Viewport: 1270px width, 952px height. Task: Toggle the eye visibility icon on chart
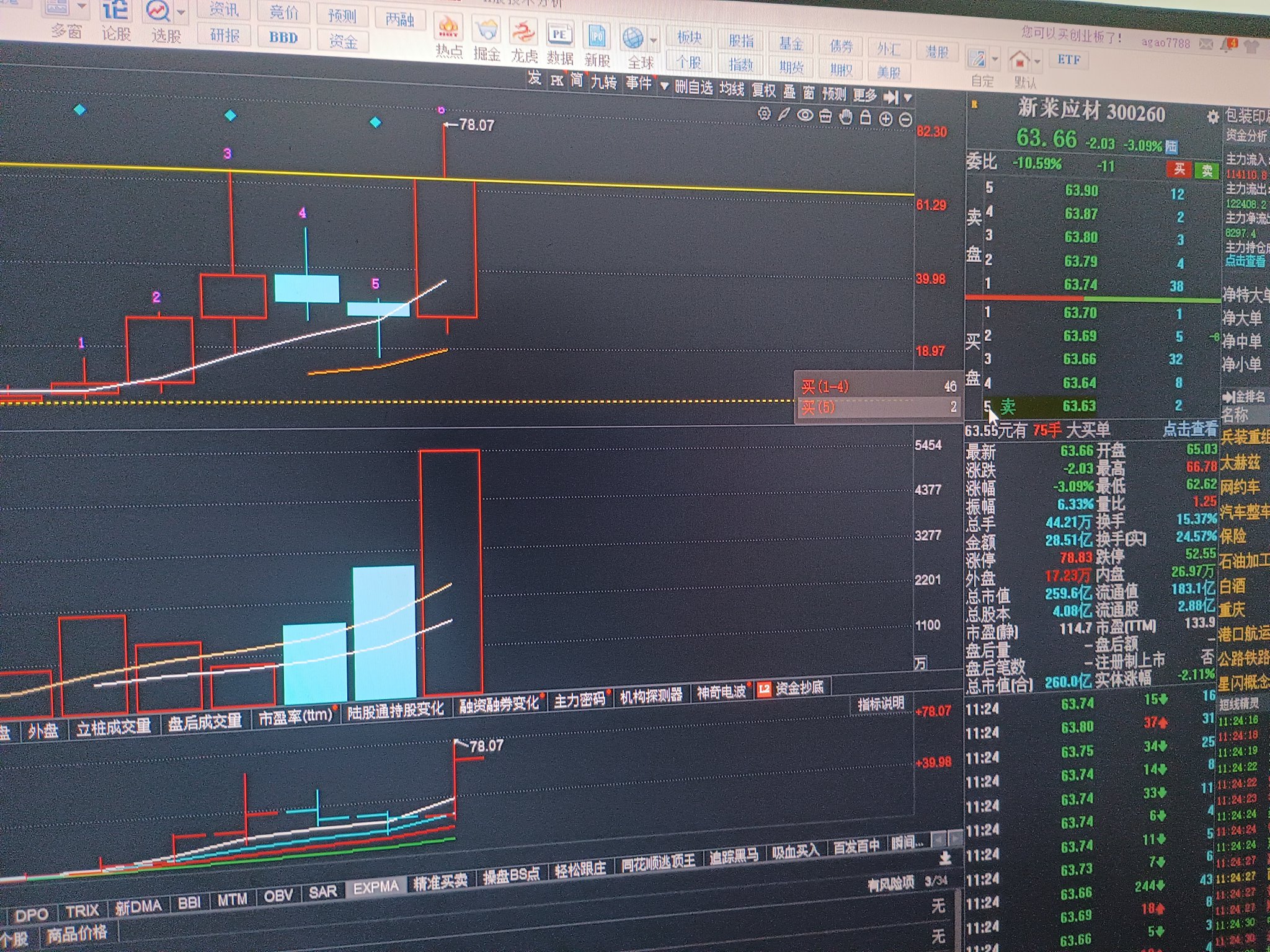805,115
